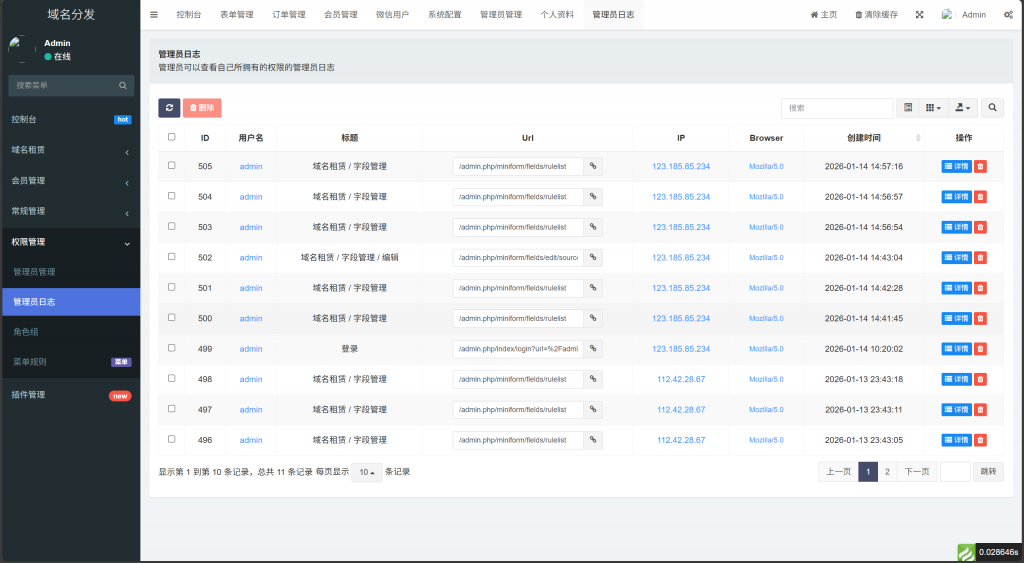The image size is (1024, 563).
Task: Delete log row 501 with the red trash icon
Action: pyautogui.click(x=980, y=288)
